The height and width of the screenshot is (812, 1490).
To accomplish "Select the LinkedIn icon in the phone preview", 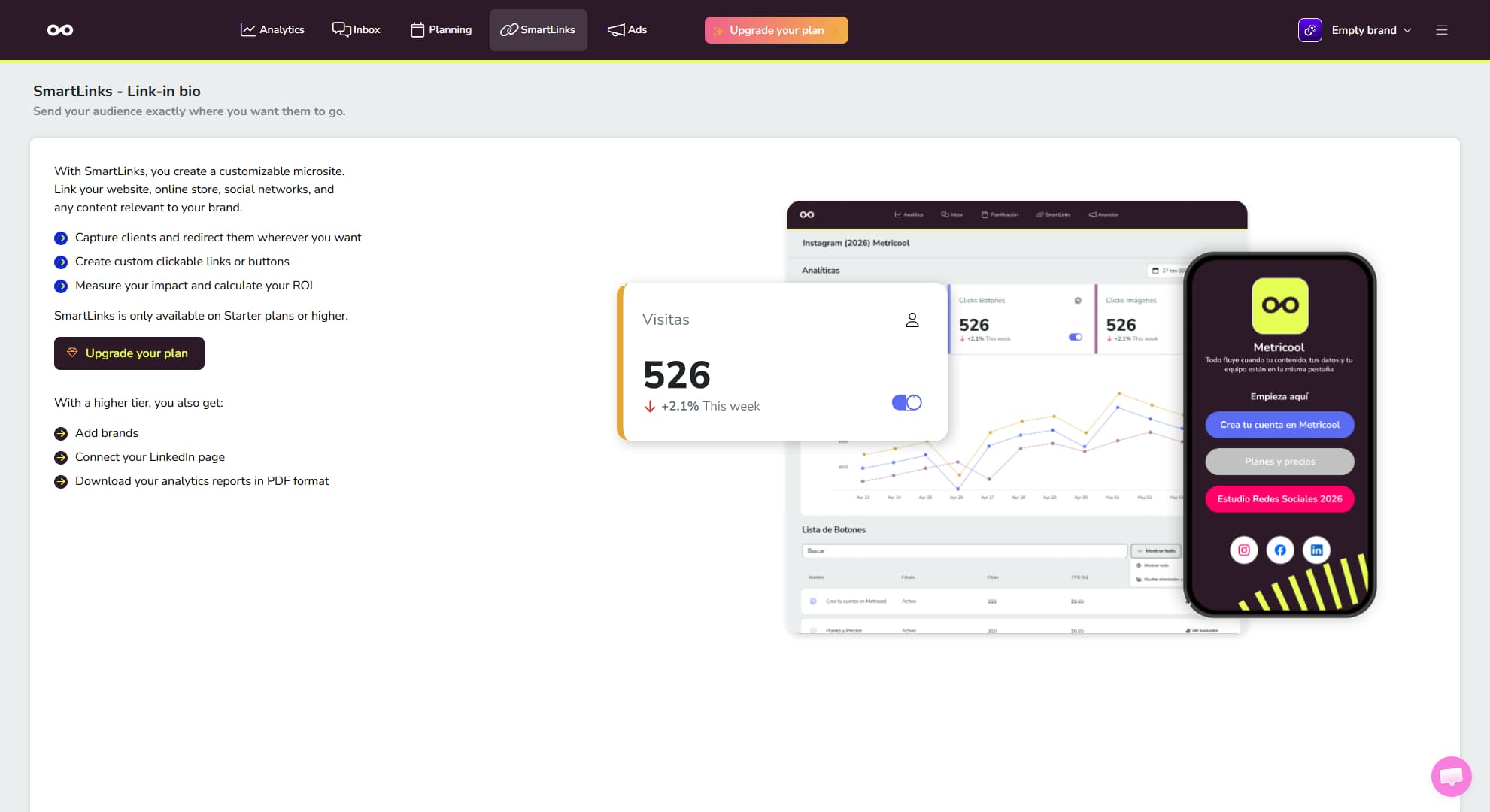I will 1316,550.
